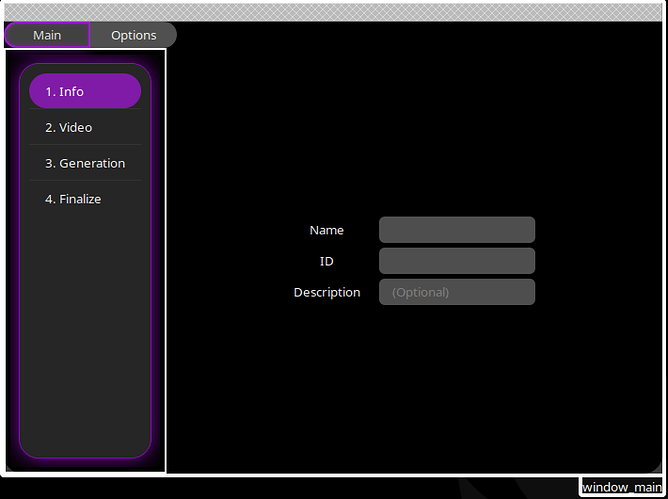Focus the ID text field

pyautogui.click(x=457, y=261)
